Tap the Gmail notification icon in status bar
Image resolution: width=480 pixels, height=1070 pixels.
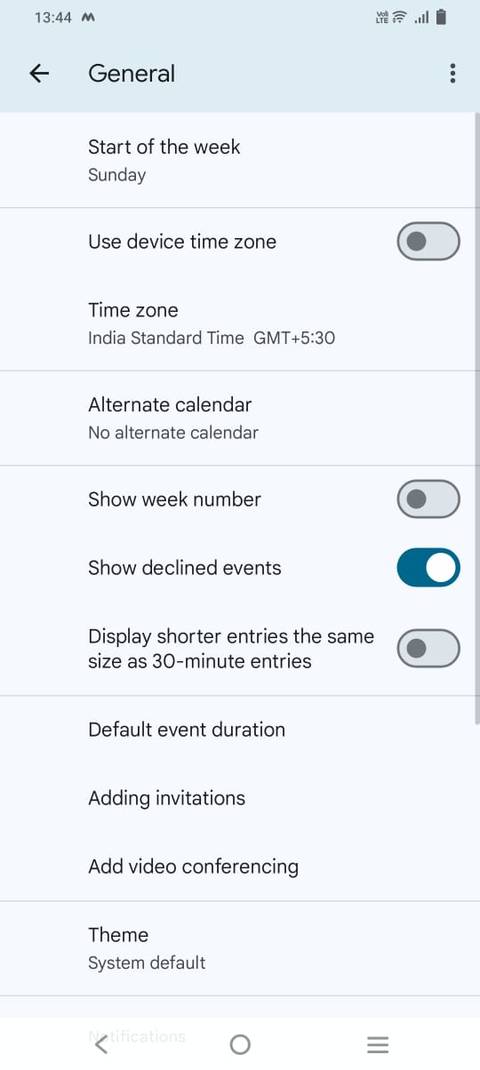pyautogui.click(x=87, y=18)
